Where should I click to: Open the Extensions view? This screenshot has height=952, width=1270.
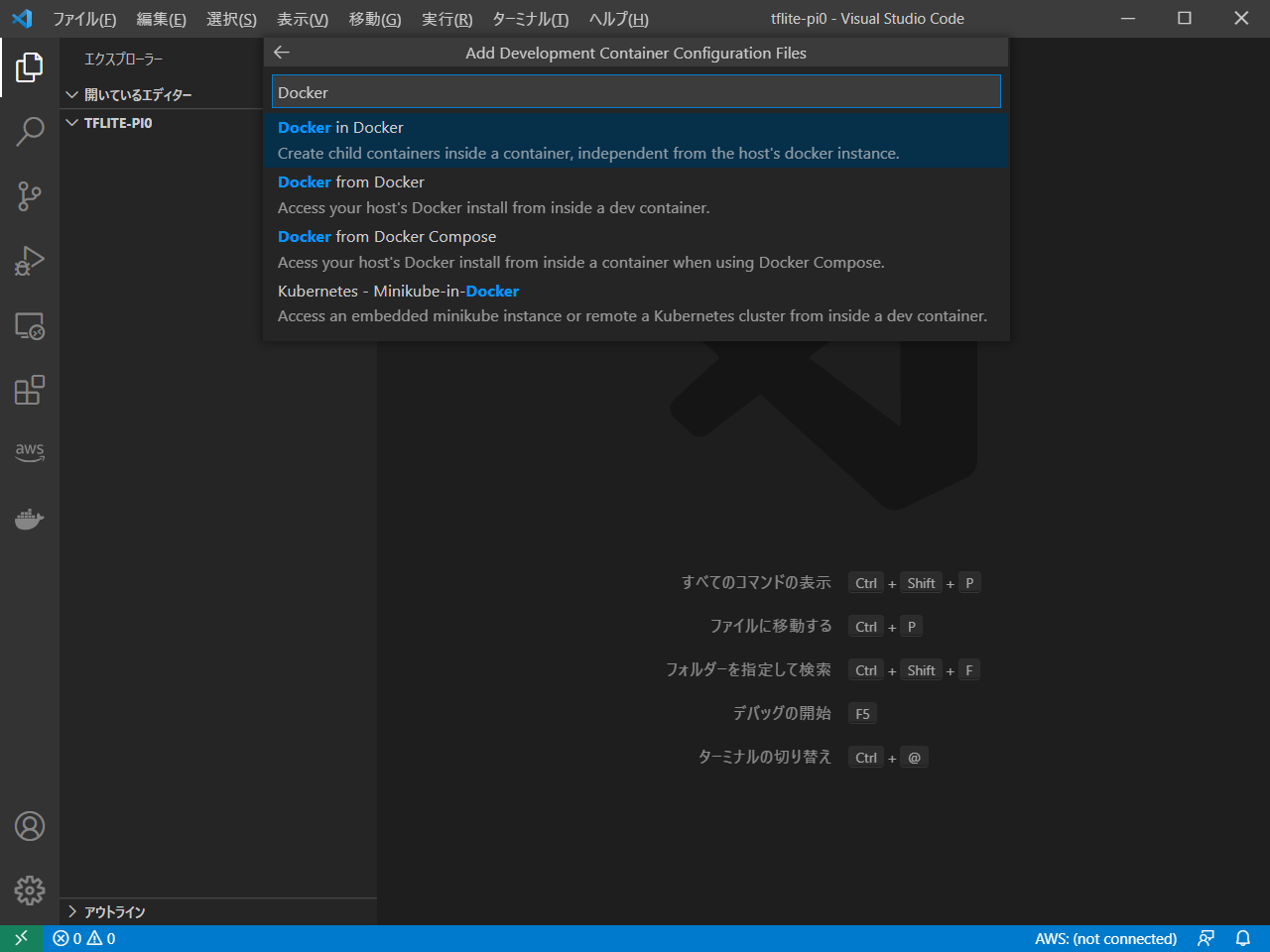click(30, 390)
